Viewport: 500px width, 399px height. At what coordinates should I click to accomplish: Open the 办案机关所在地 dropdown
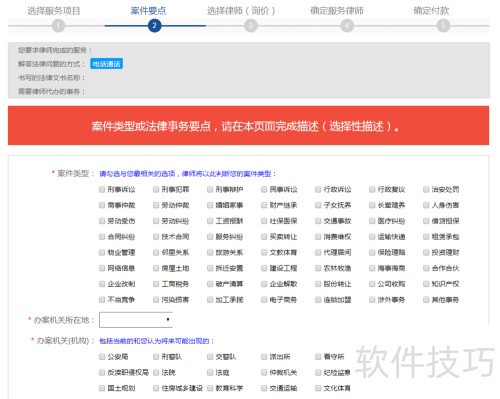point(136,320)
